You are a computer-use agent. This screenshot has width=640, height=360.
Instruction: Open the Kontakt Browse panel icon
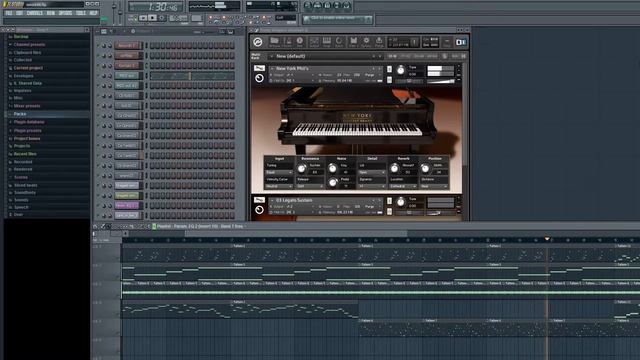[x=274, y=42]
